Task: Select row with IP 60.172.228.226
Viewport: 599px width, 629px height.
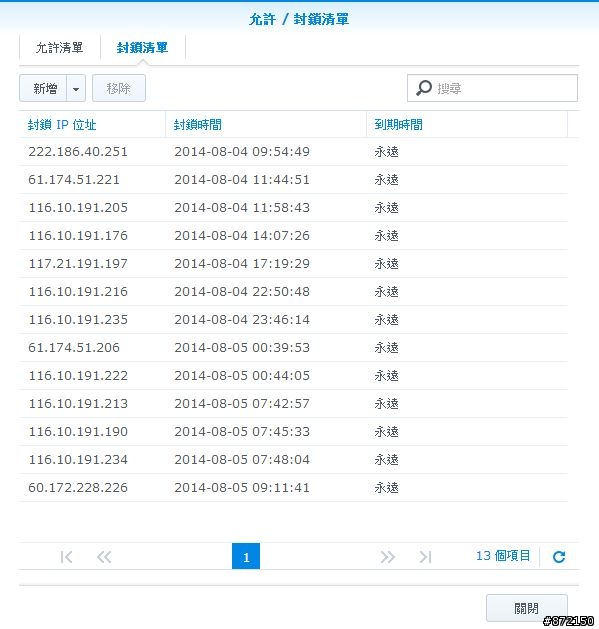Action: tap(293, 487)
